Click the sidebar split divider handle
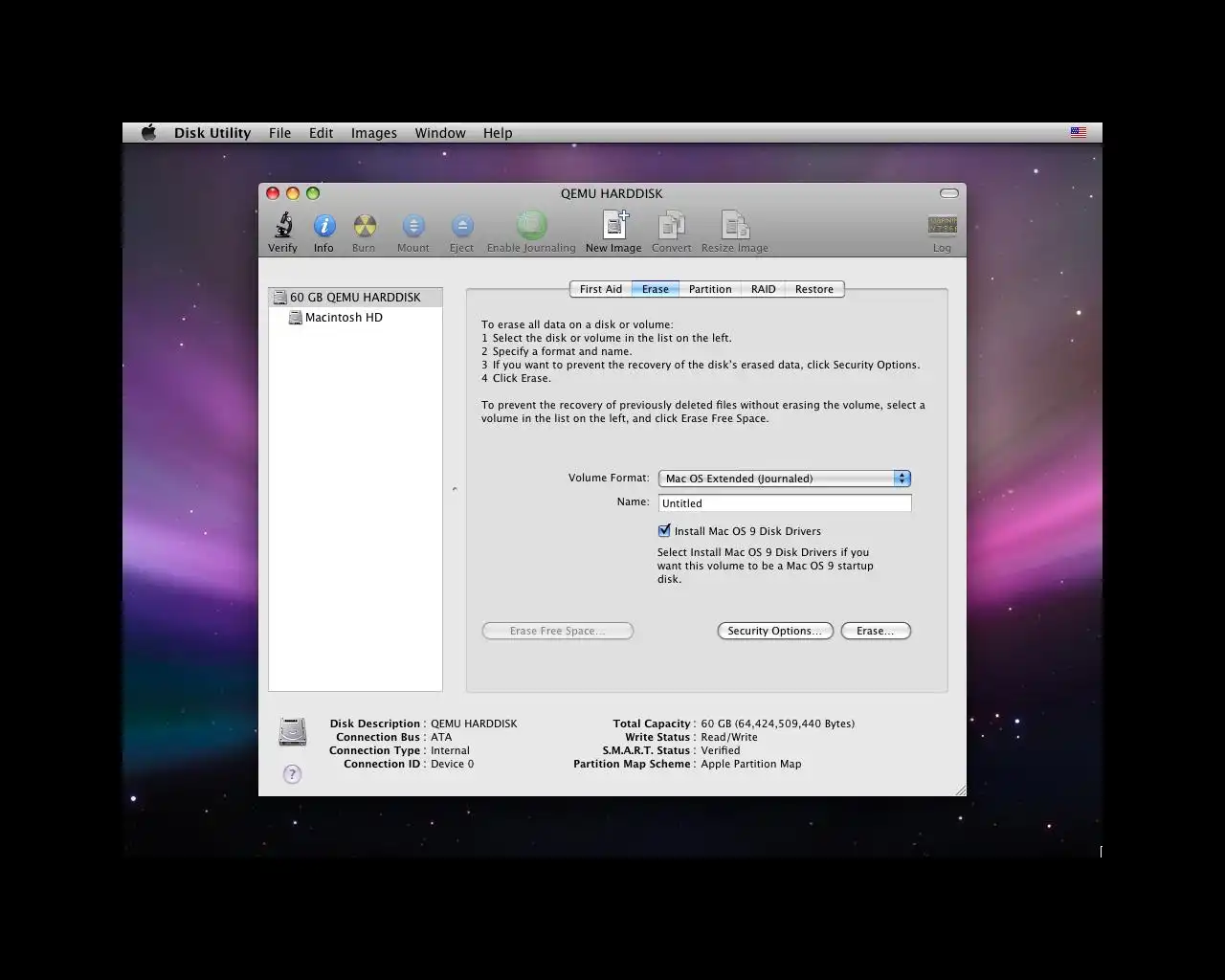Viewport: 1225px width, 980px height. click(455, 489)
